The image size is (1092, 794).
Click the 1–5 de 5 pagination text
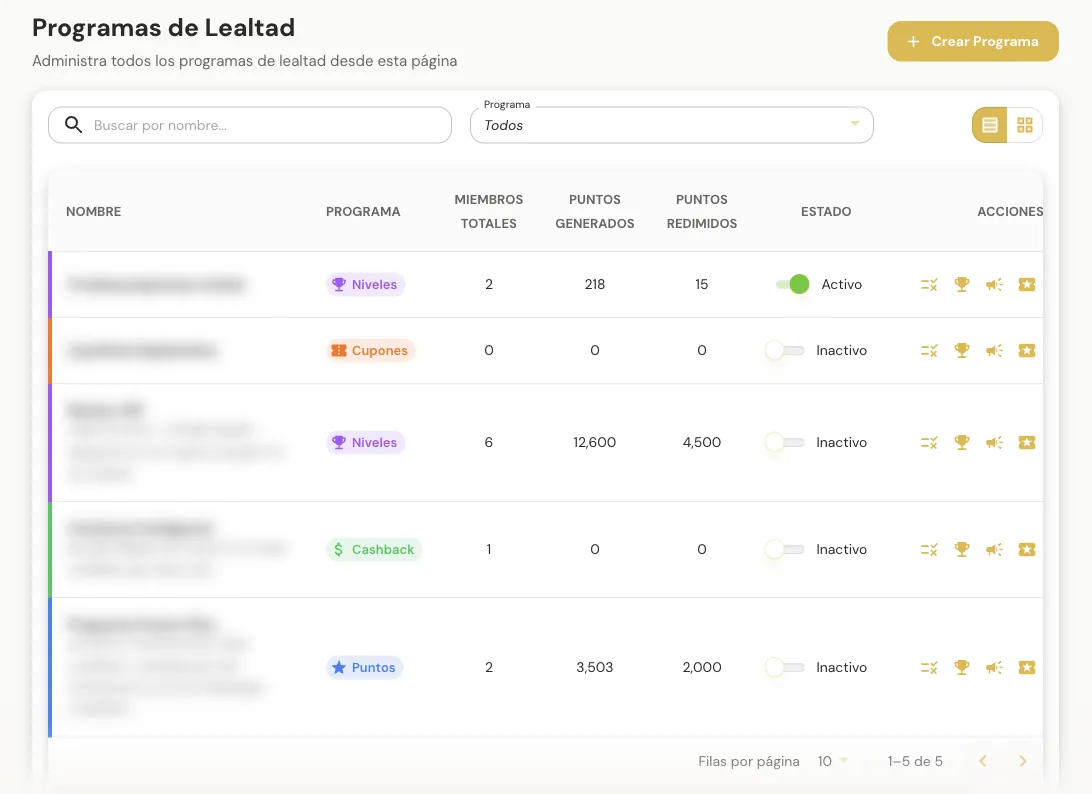(915, 761)
